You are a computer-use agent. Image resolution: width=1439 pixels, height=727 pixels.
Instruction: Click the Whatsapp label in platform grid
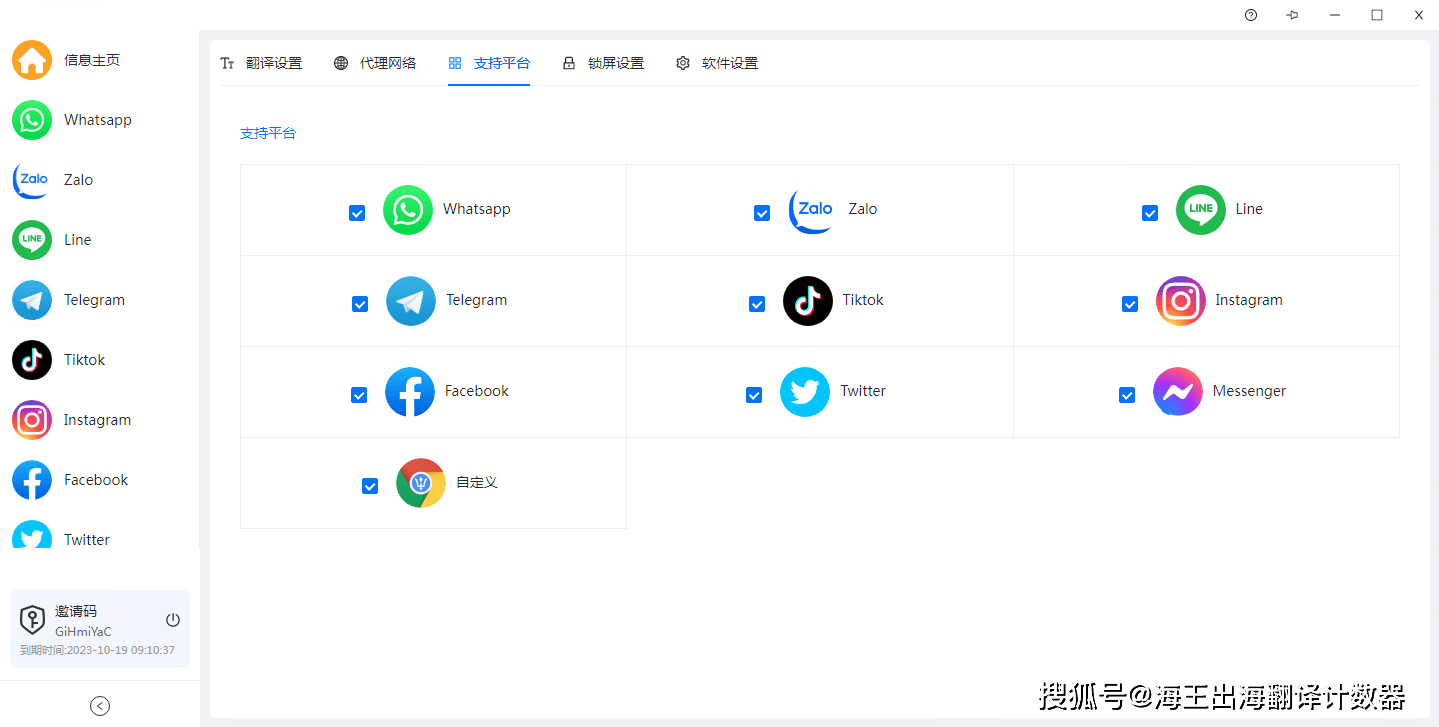(477, 209)
